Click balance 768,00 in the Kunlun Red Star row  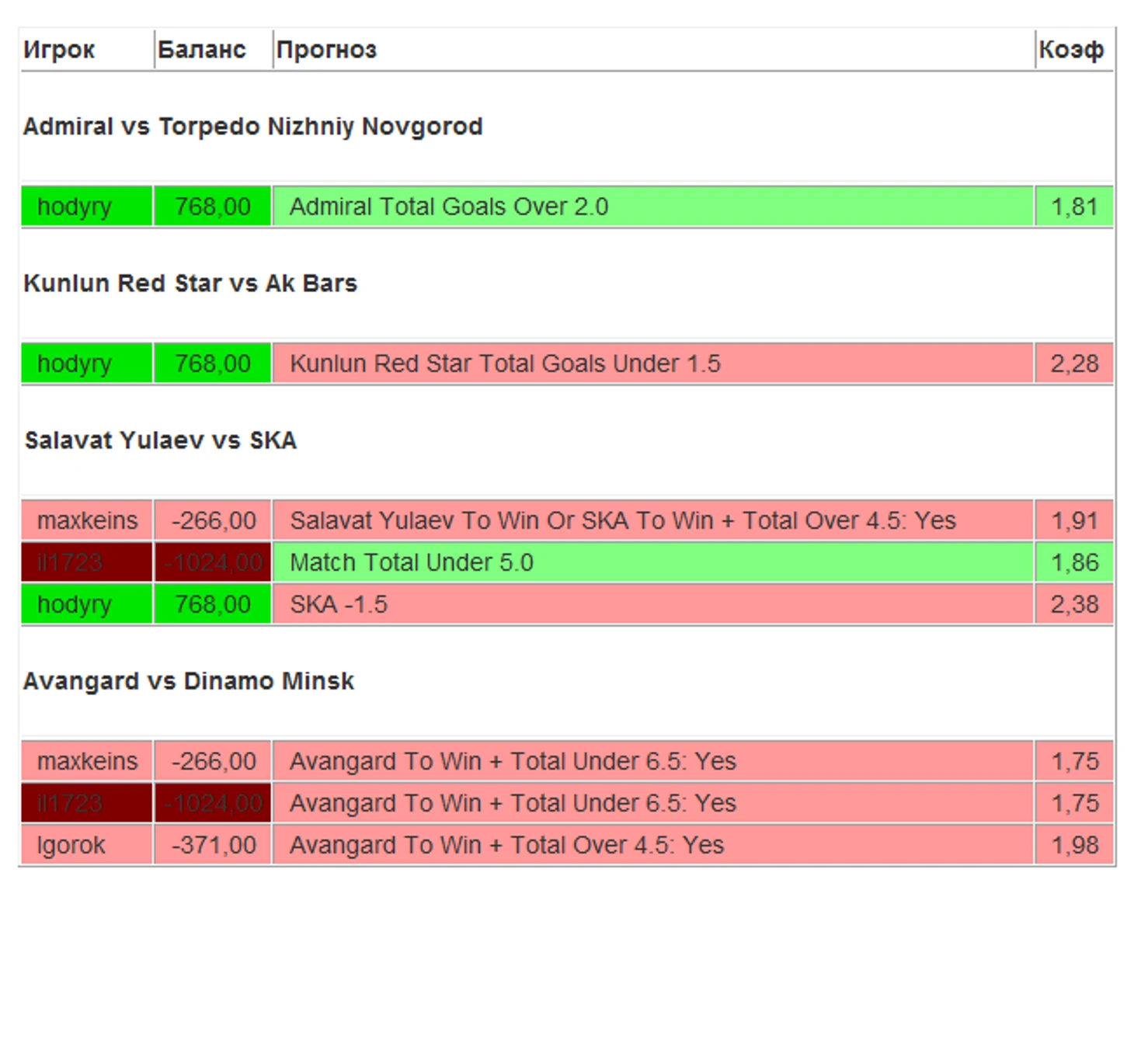[213, 363]
